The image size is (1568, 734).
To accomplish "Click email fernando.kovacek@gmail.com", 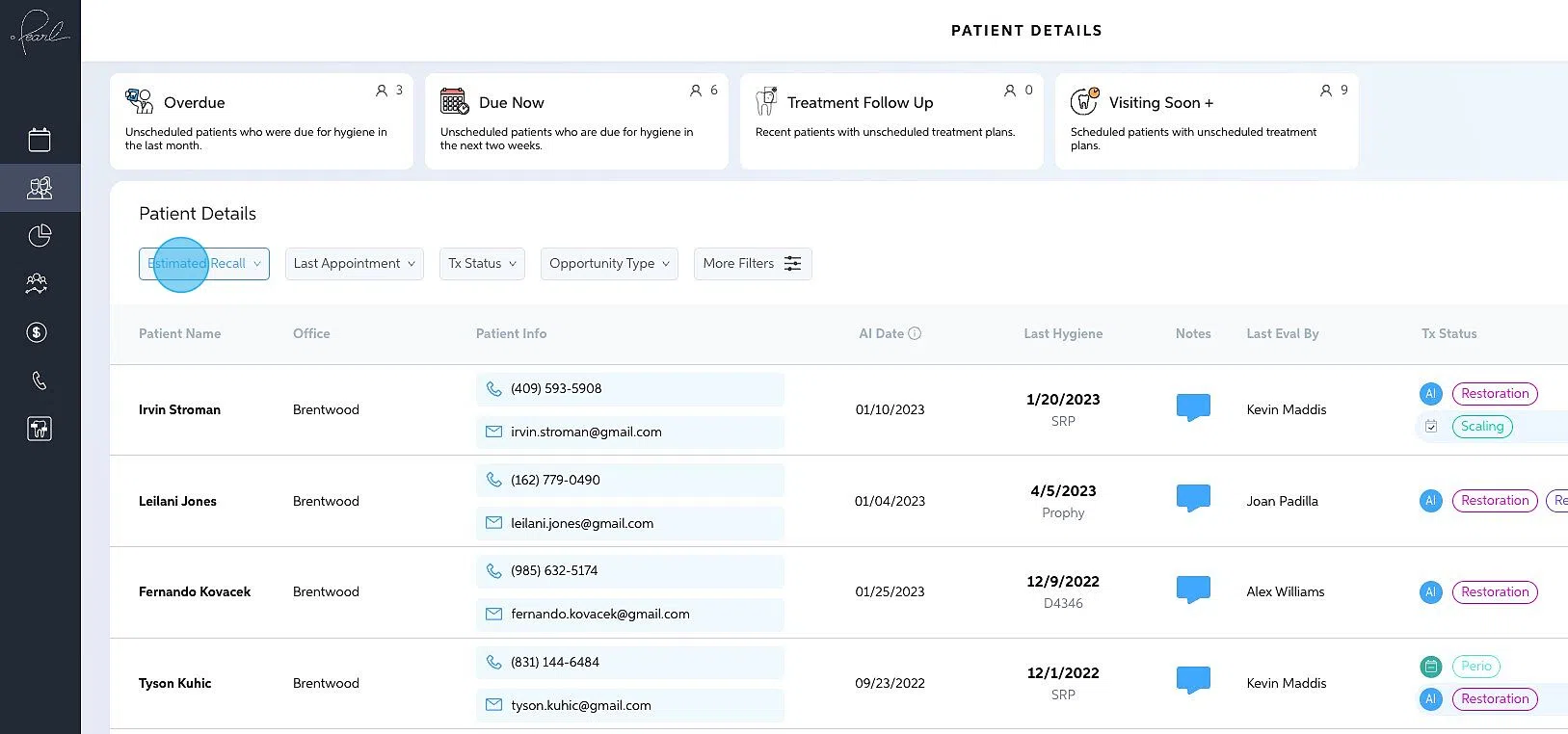I will click(x=600, y=615).
